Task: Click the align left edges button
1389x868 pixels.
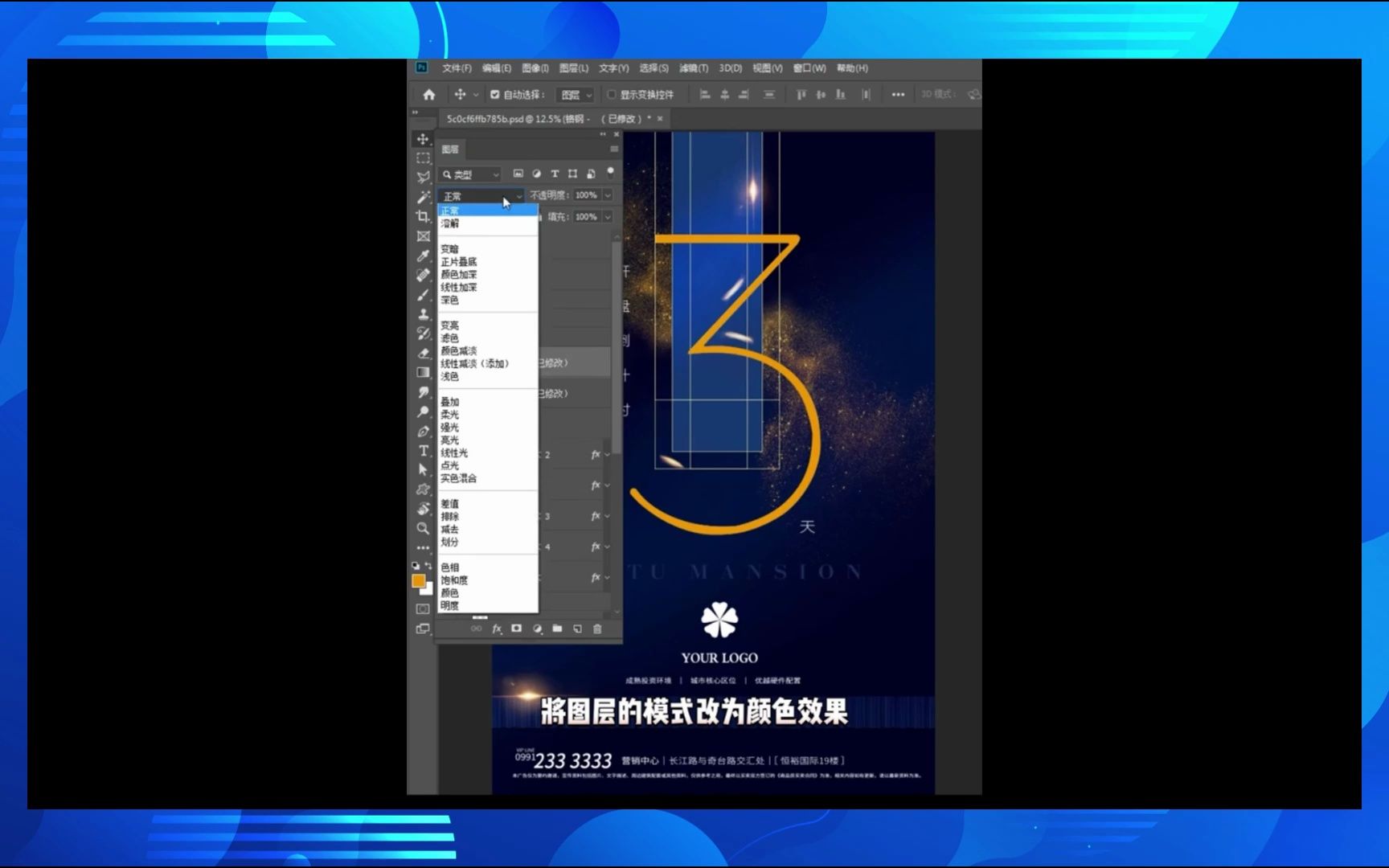Action: (705, 94)
